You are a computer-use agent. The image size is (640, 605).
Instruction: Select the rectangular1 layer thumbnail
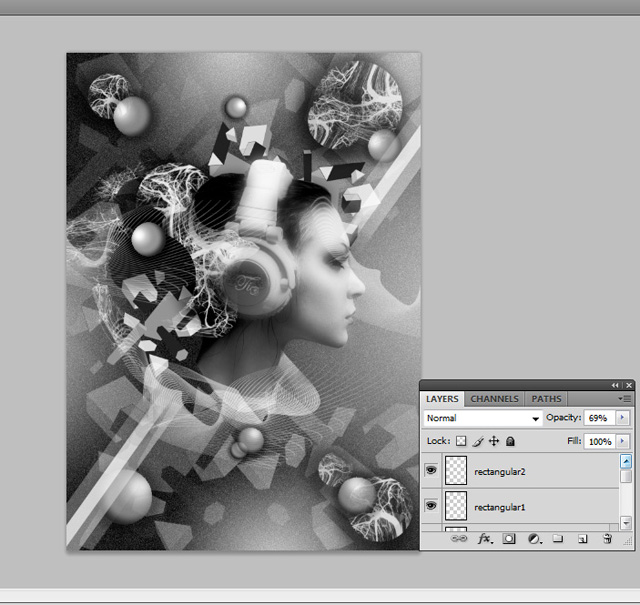click(x=455, y=505)
